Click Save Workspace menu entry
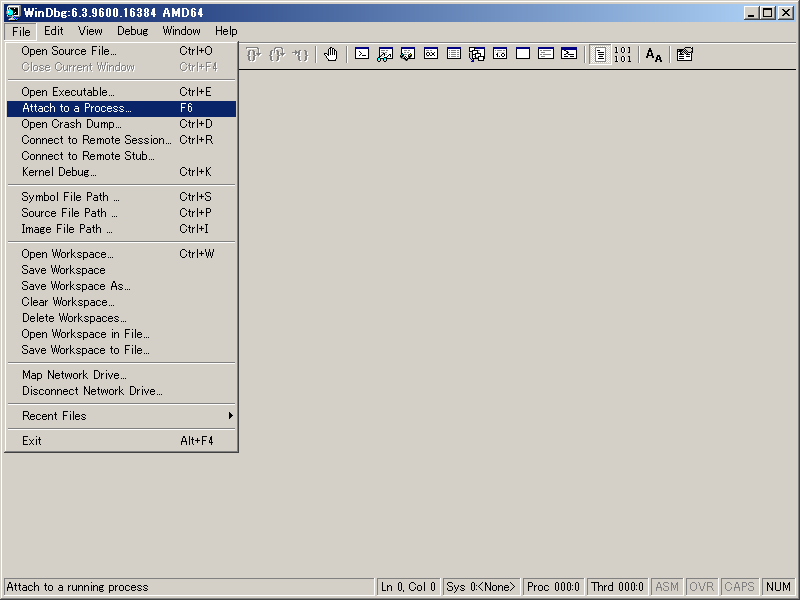The width and height of the screenshot is (800, 600). (121, 270)
